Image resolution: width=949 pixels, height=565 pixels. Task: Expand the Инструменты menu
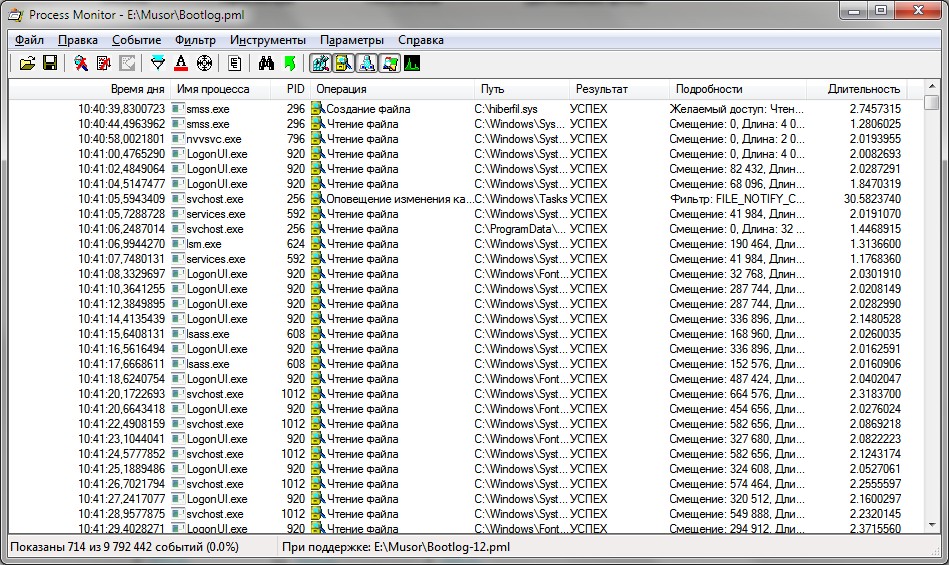(x=268, y=40)
